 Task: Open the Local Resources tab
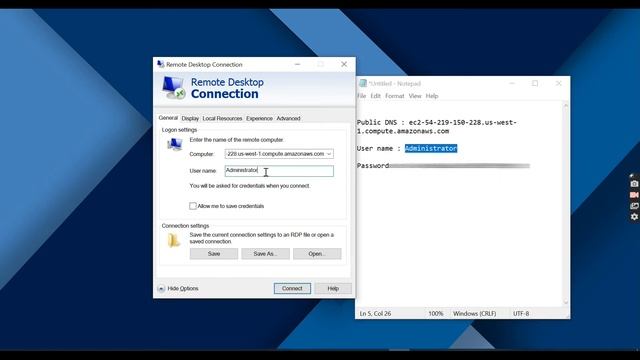(x=222, y=118)
